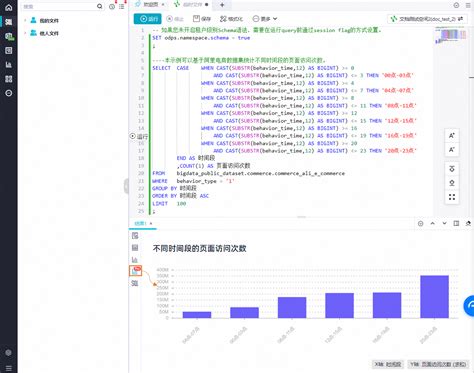This screenshot has height=373, width=474.
Task: Click the LIMIT 100 code line
Action: (169, 203)
